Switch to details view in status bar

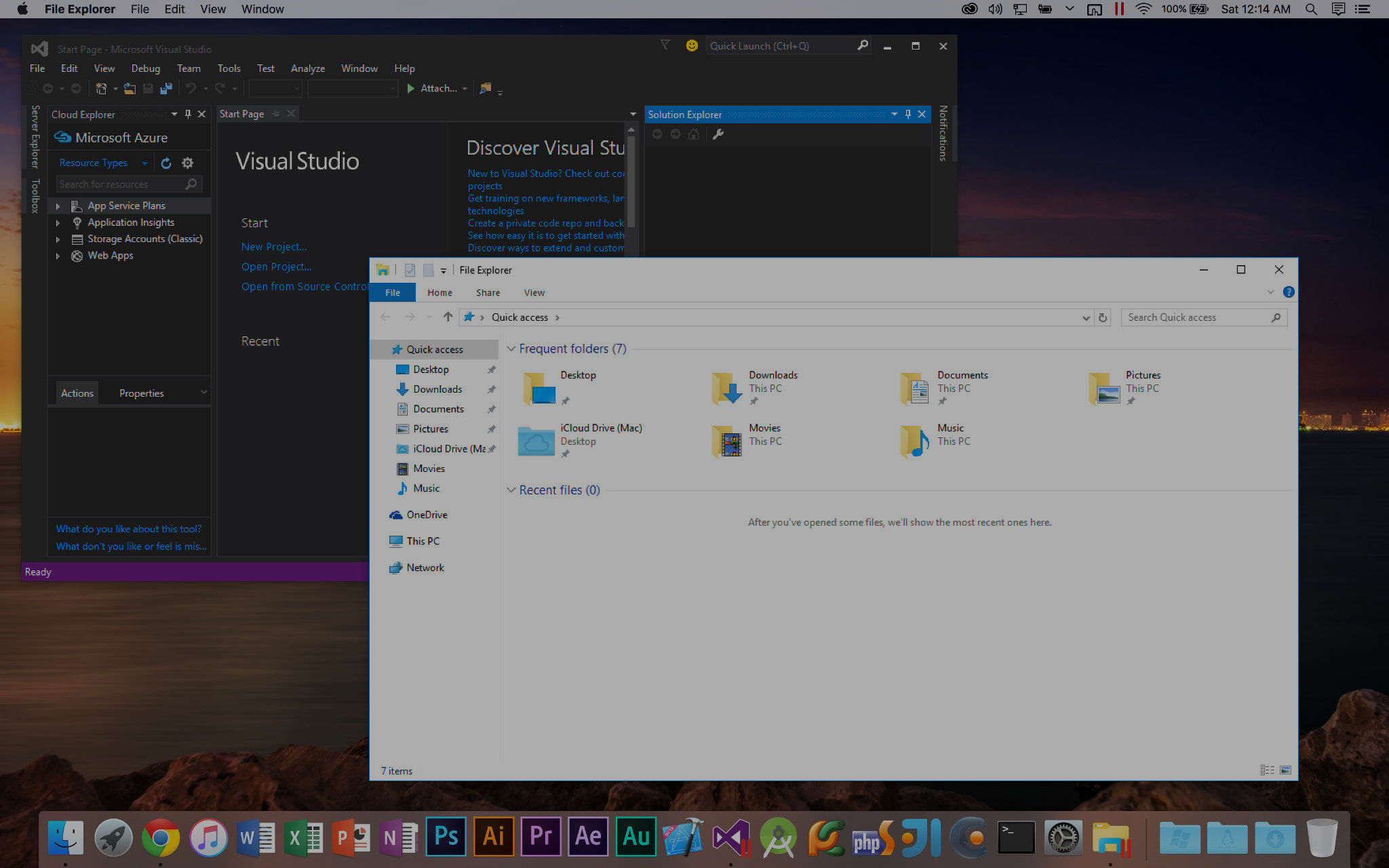click(1266, 770)
